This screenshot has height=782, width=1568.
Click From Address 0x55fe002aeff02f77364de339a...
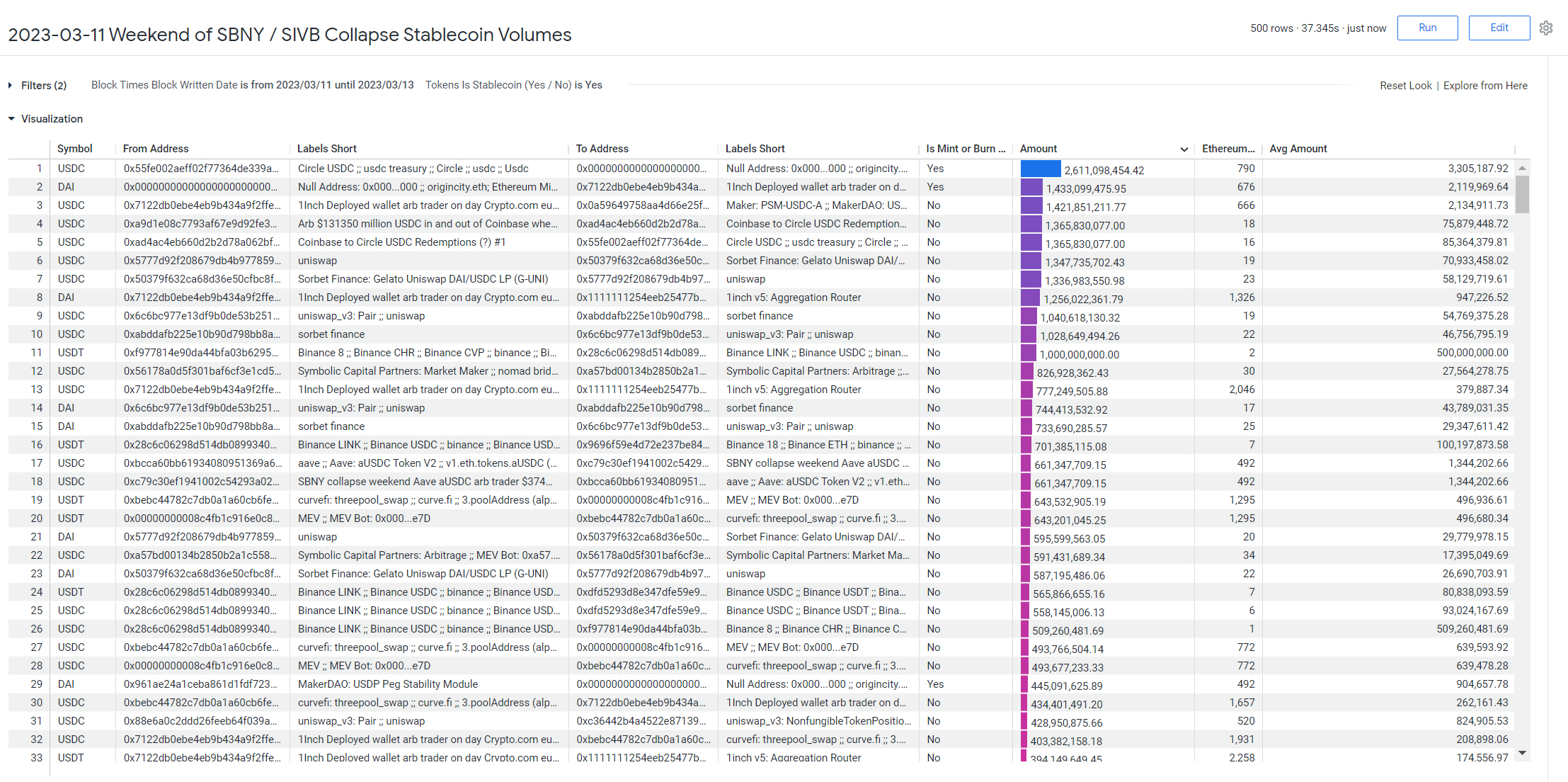(x=201, y=169)
